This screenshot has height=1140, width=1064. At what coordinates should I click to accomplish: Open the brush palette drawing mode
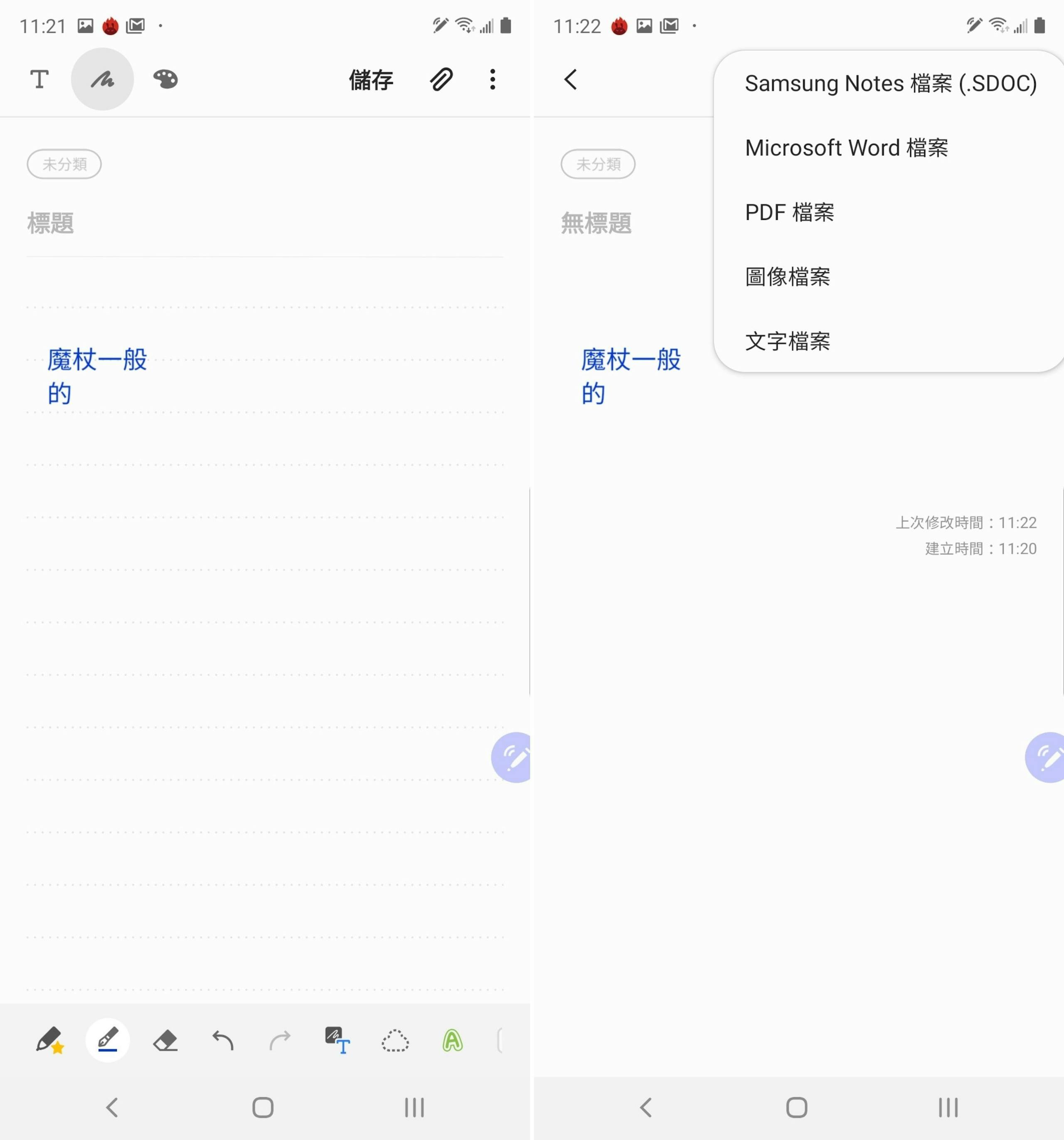pyautogui.click(x=165, y=79)
